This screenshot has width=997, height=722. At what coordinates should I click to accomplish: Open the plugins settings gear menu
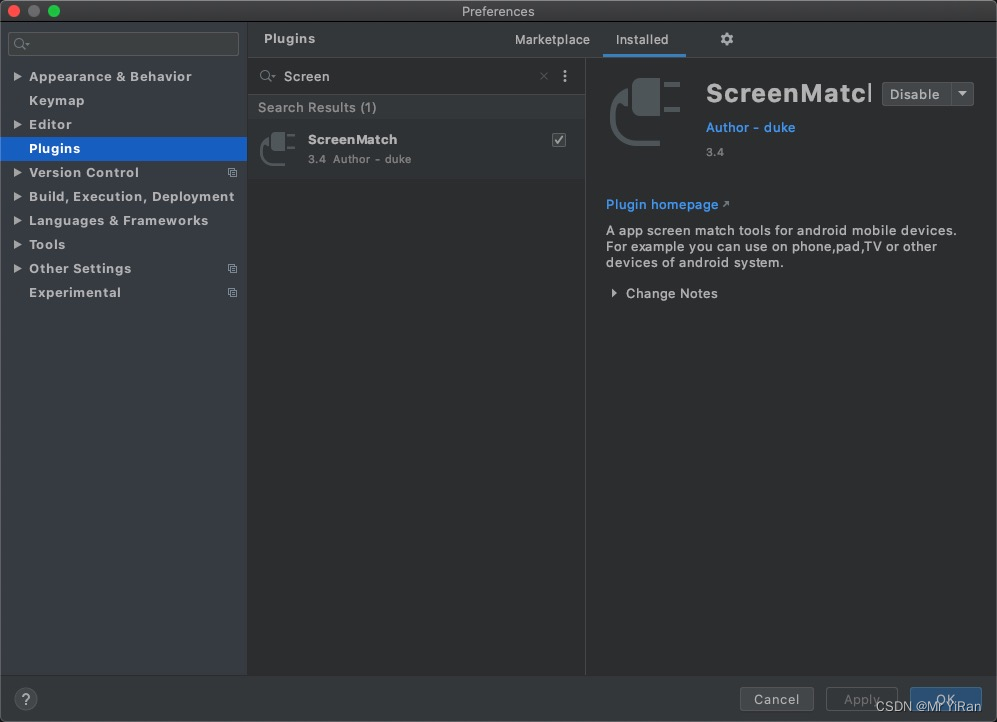tap(727, 39)
